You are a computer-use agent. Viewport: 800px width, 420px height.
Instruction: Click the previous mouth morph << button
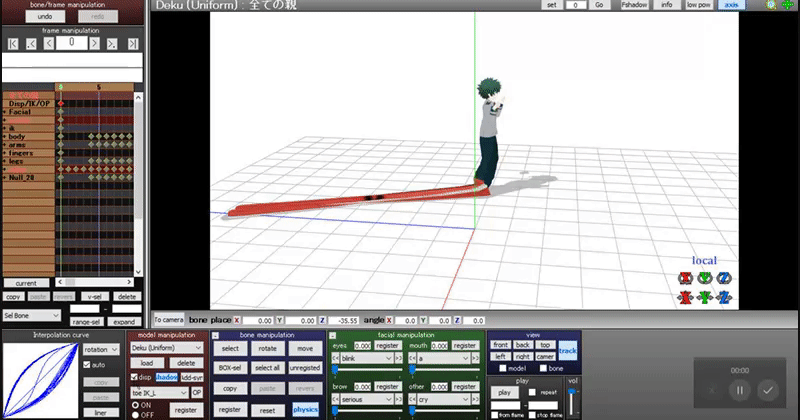(x=413, y=358)
